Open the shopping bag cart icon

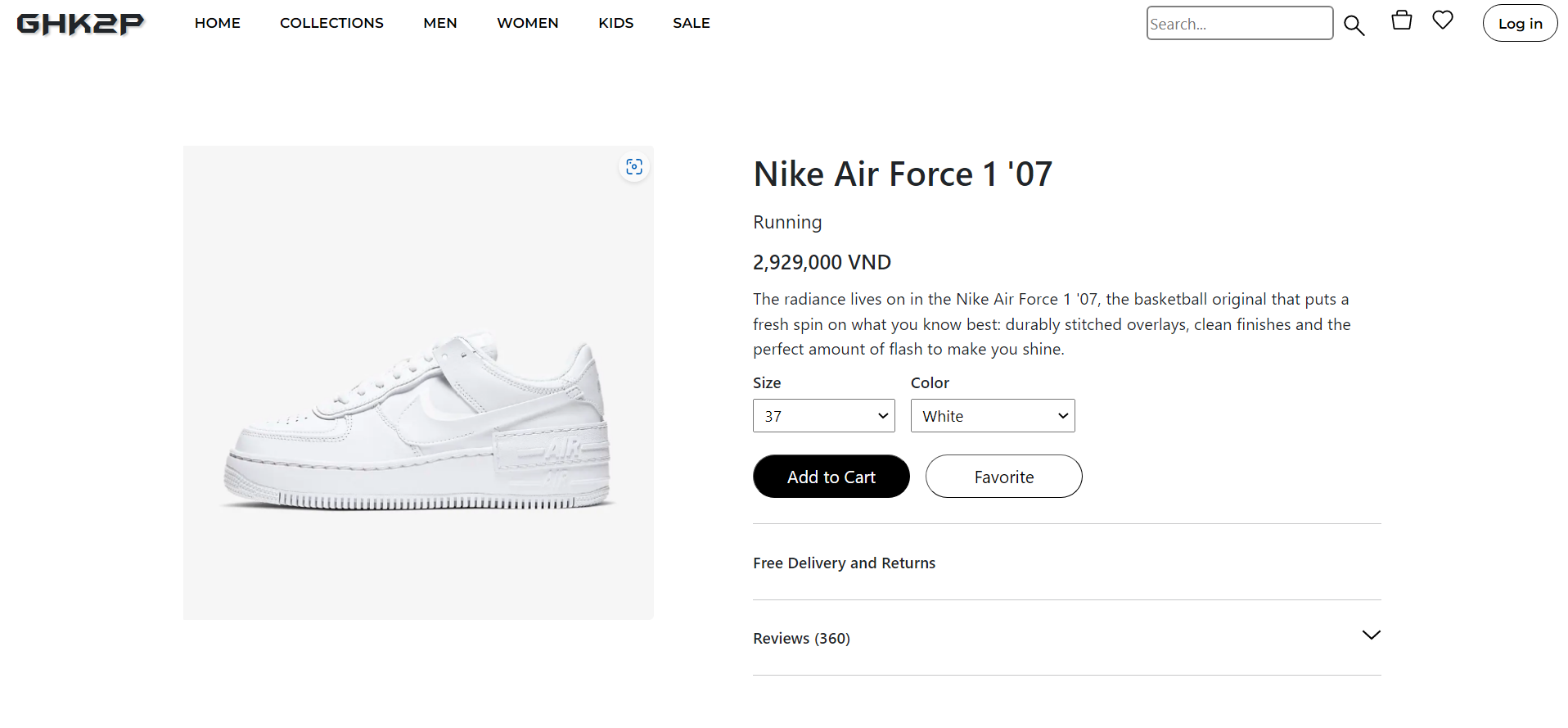[x=1402, y=20]
